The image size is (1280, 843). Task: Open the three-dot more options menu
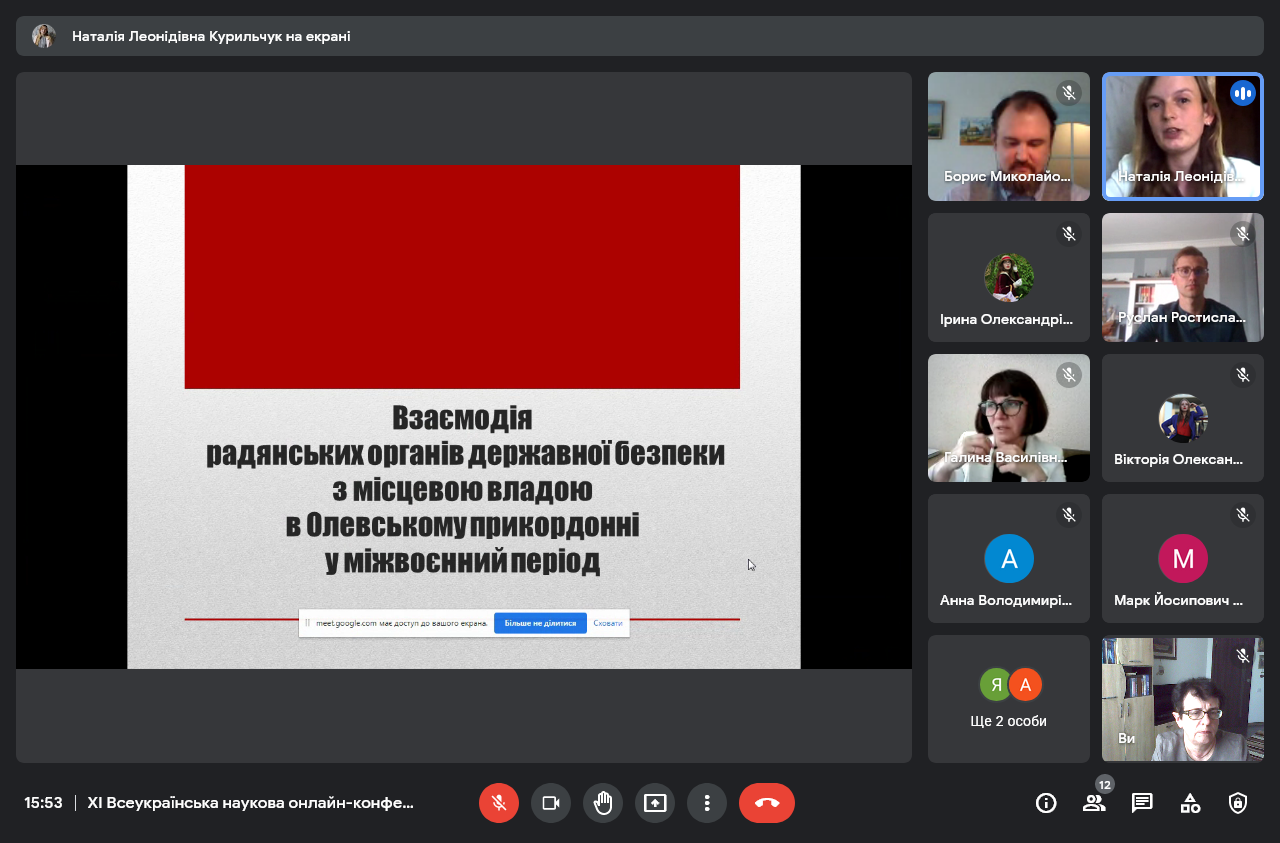(706, 803)
